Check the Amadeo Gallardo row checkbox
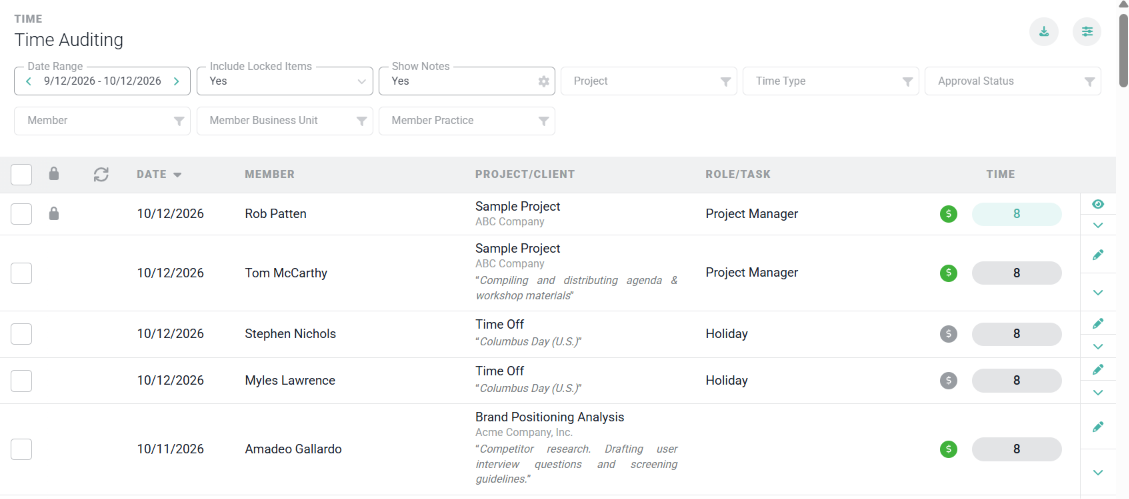 click(x=22, y=449)
